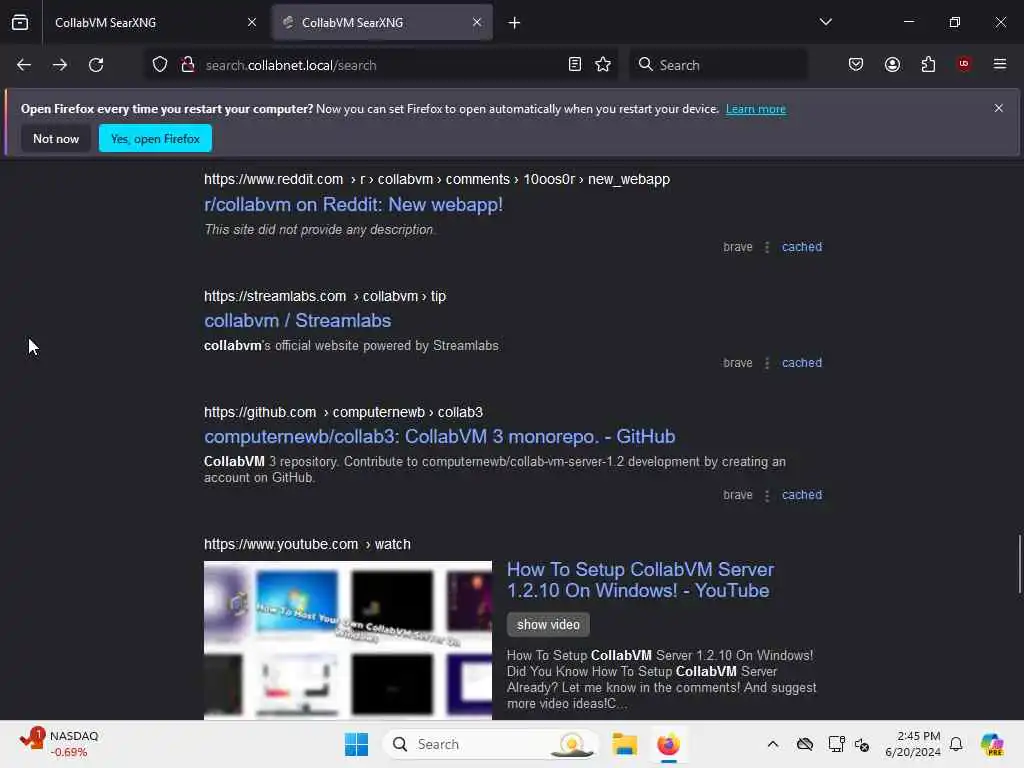Click https://streamlabs.com result URL text

pos(275,296)
